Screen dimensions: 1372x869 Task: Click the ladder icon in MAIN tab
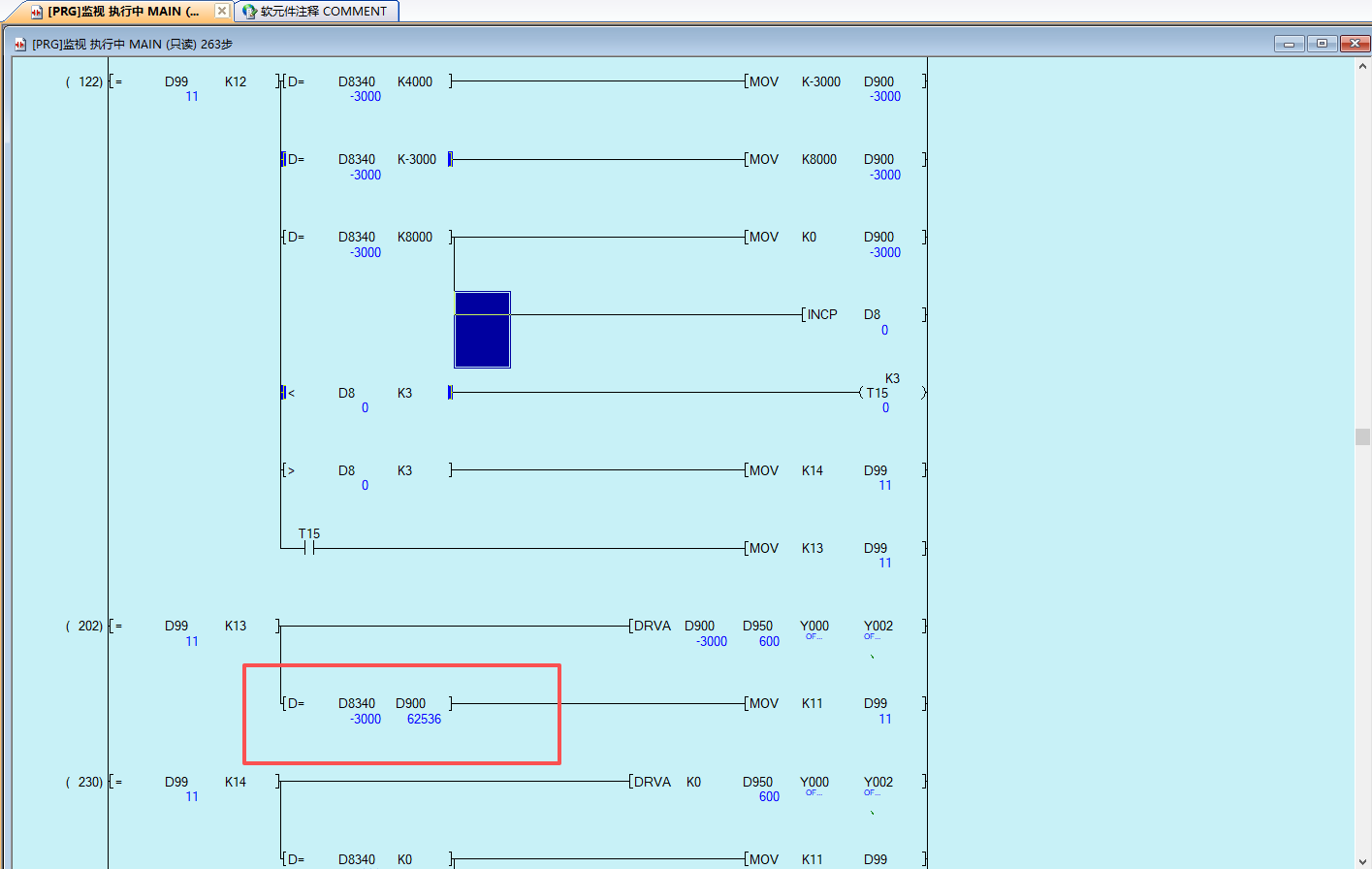point(37,12)
